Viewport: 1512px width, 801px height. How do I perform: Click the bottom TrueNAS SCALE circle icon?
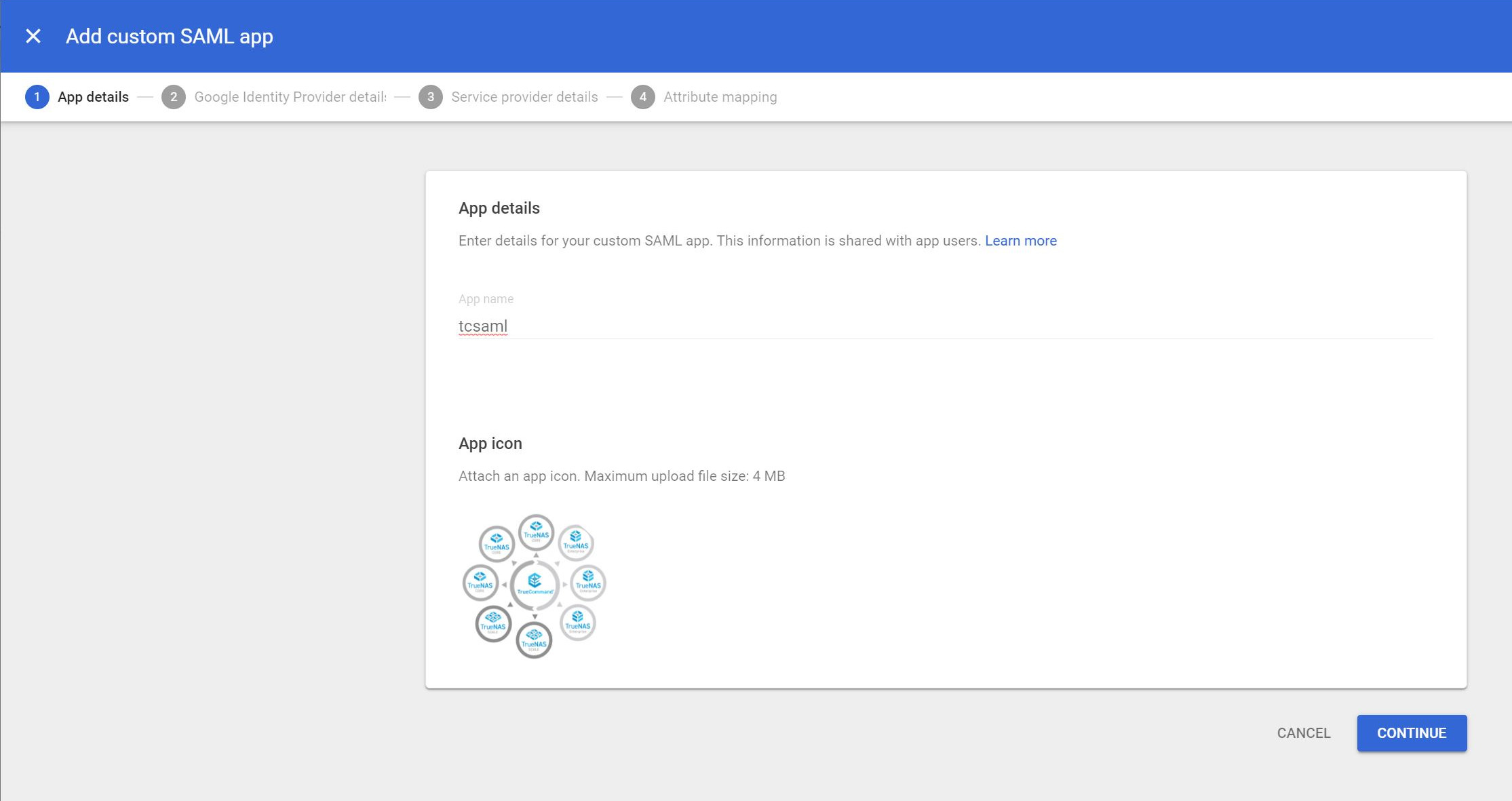click(535, 640)
